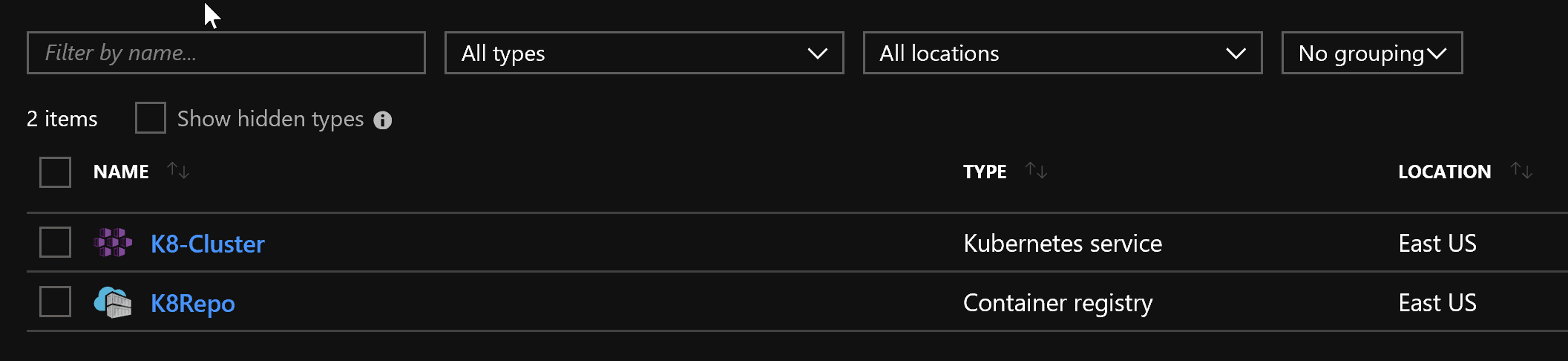Viewport: 1568px width, 361px height.
Task: Click the info icon beside Show hidden types
Action: (383, 120)
